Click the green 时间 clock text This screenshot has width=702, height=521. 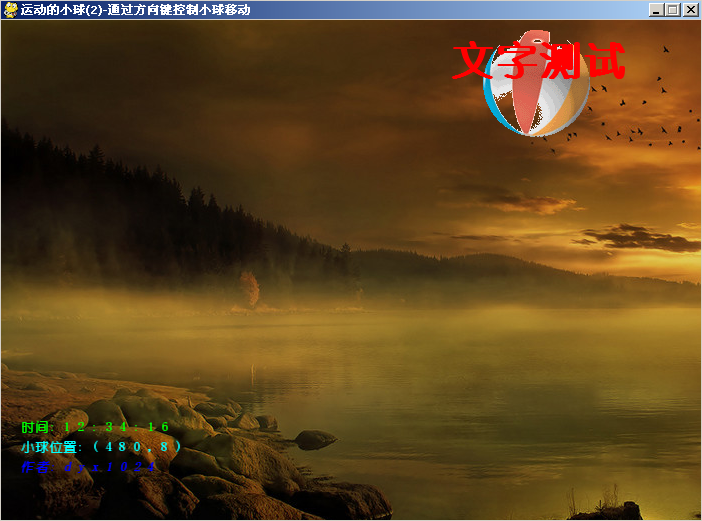[x=95, y=427]
